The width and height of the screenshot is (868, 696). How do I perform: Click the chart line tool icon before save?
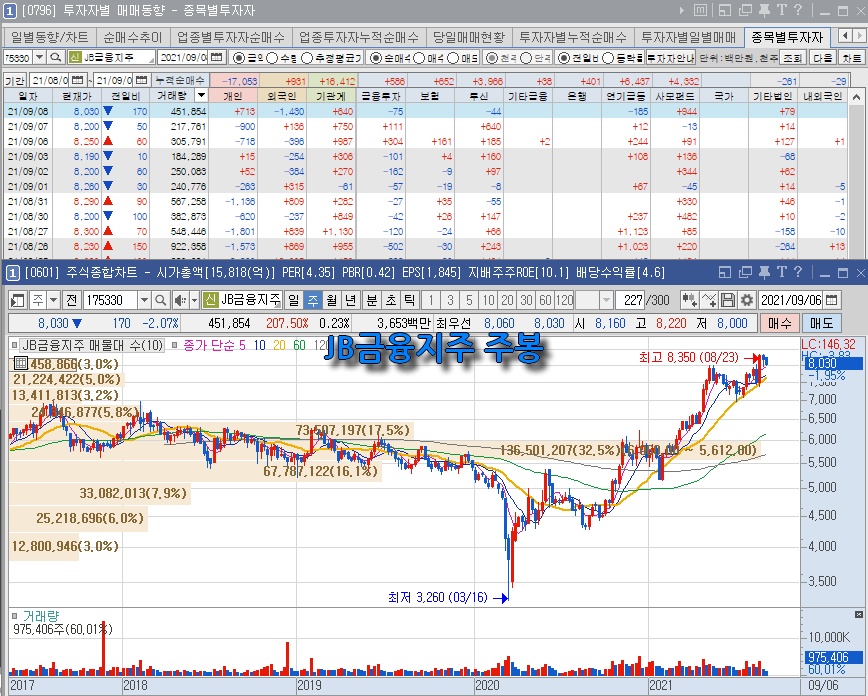(709, 301)
